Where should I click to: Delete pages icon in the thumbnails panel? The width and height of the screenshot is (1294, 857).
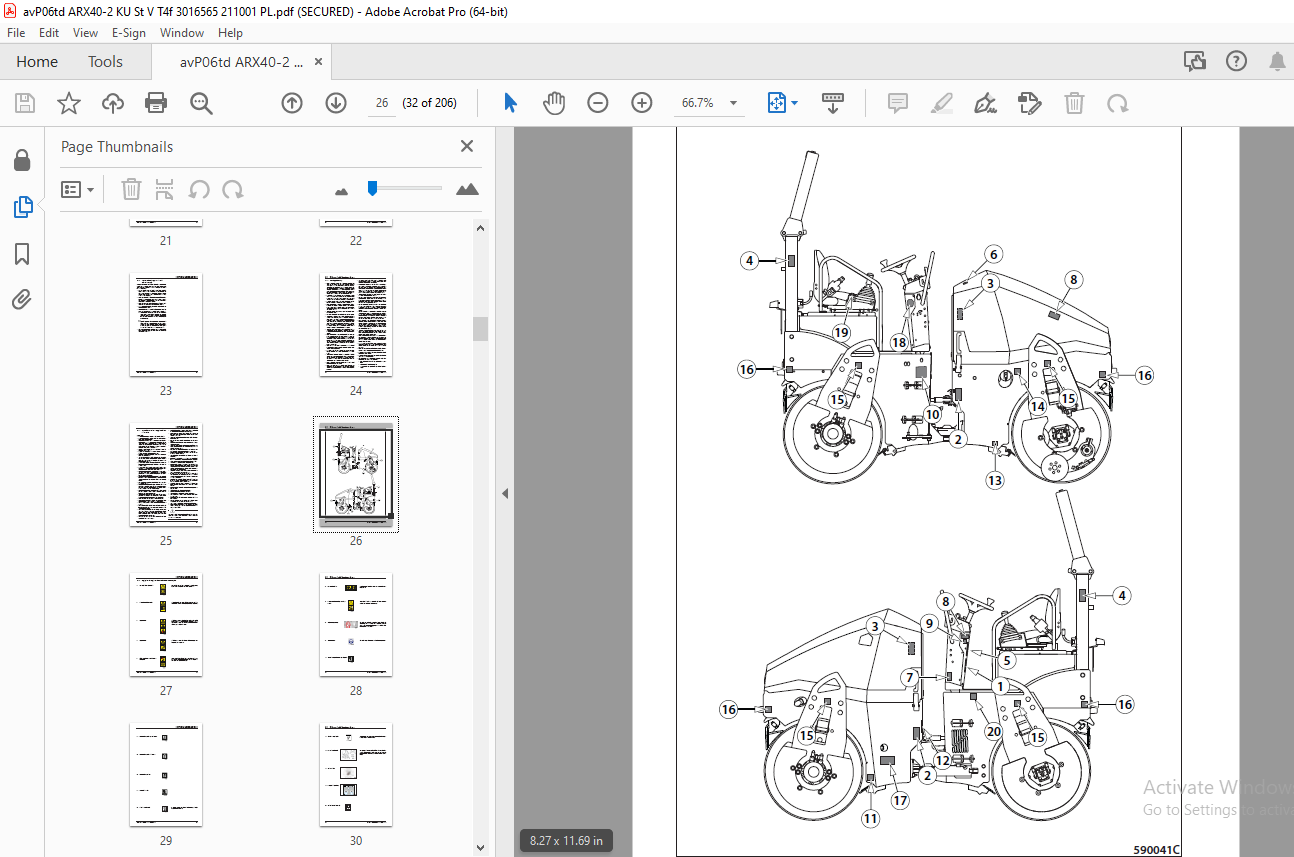click(x=131, y=189)
